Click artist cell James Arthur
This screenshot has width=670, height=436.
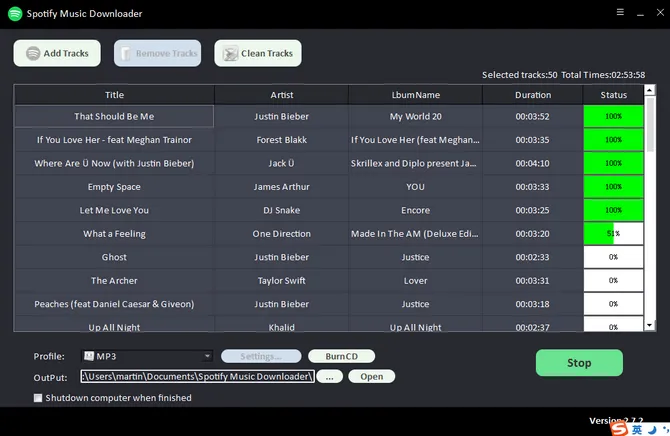282,187
